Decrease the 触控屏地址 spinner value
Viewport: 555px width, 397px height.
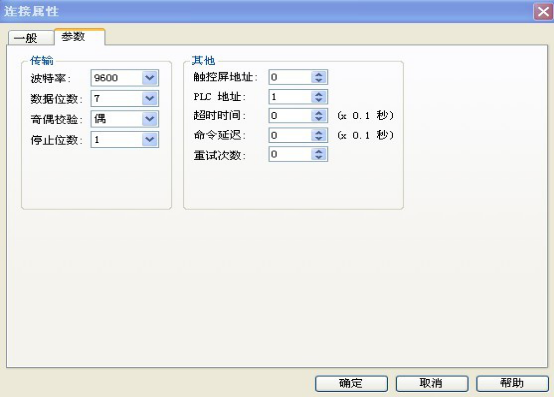pyautogui.click(x=319, y=80)
